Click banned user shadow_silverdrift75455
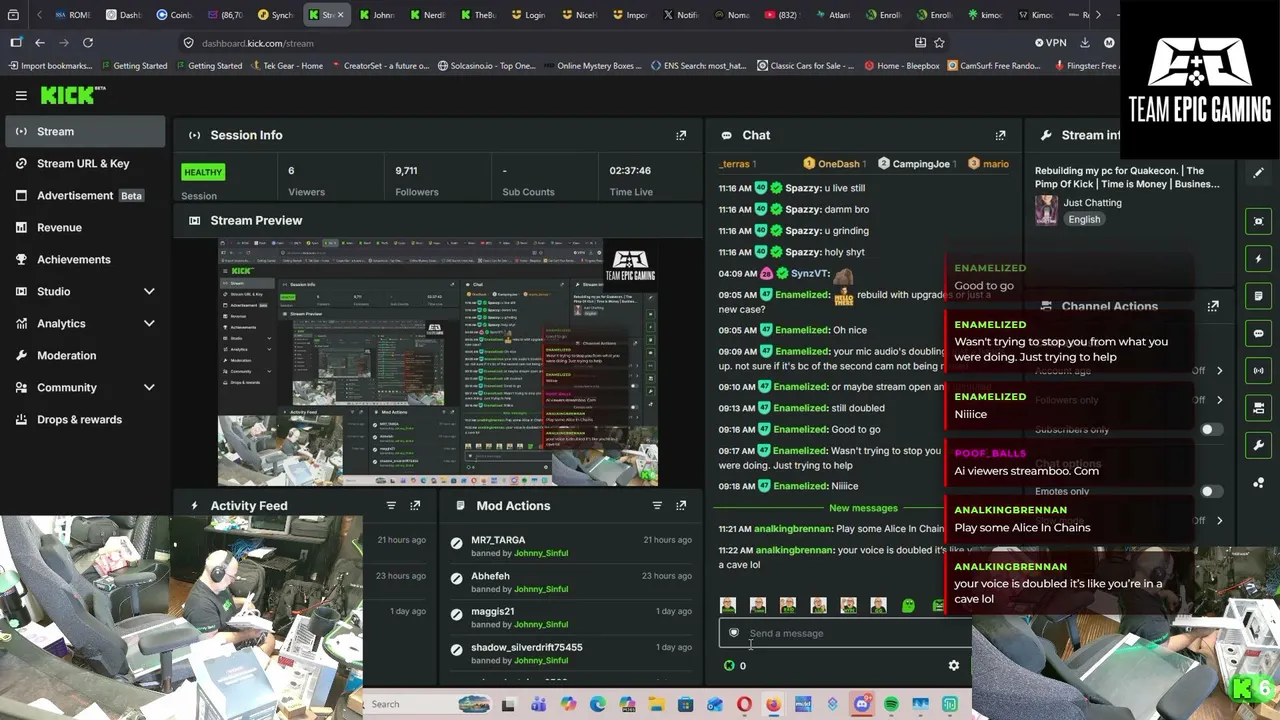Viewport: 1280px width, 720px height. click(526, 647)
